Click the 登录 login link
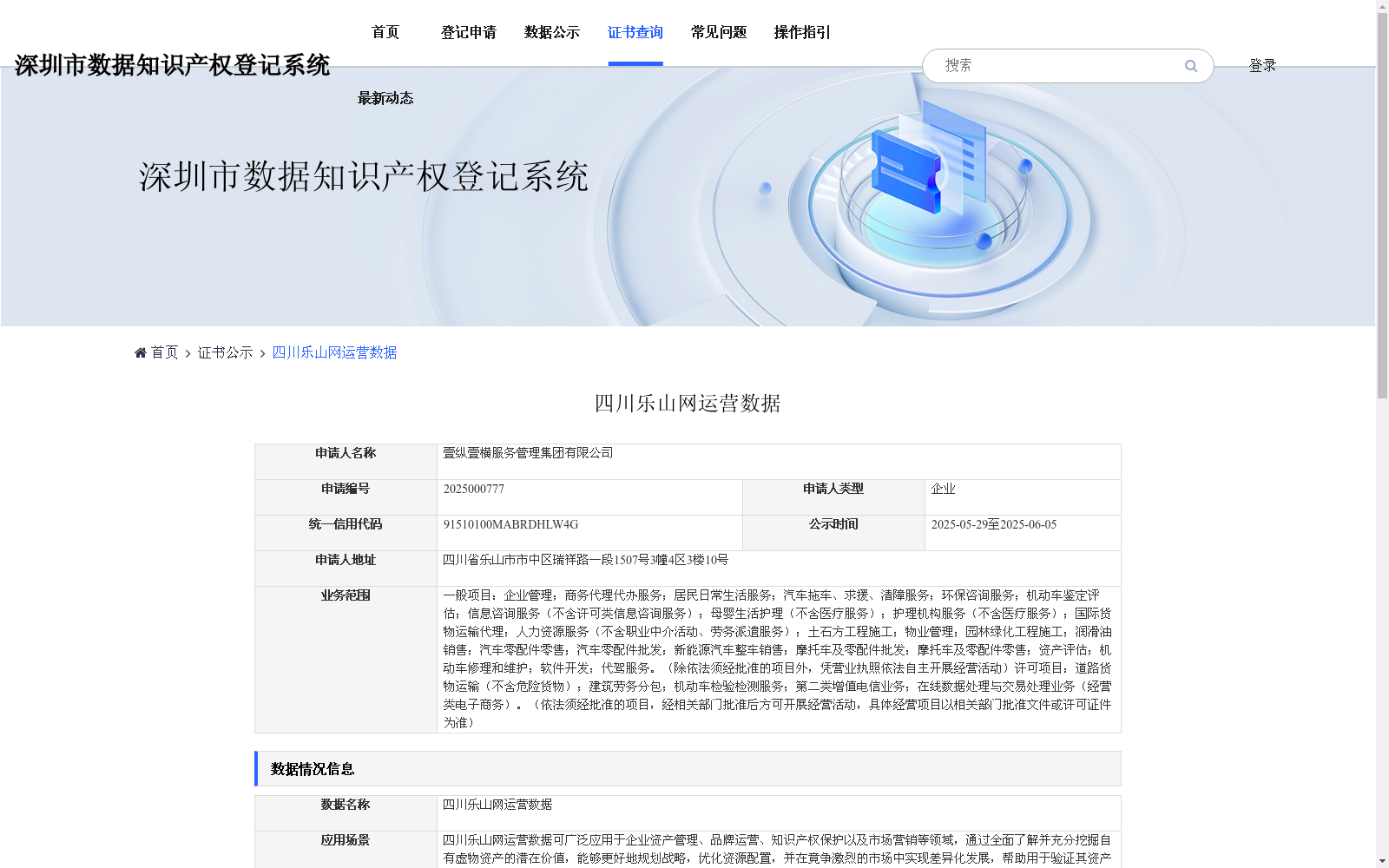 1262,65
